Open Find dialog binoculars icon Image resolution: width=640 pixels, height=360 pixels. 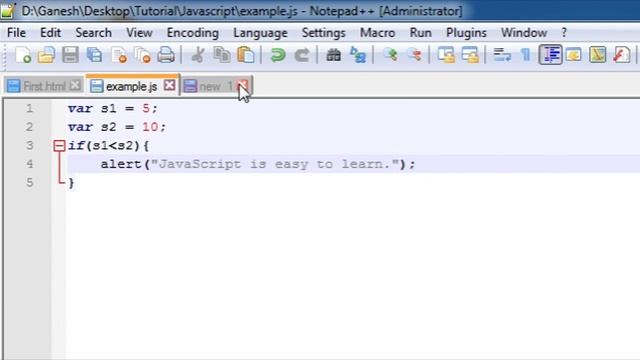(333, 55)
